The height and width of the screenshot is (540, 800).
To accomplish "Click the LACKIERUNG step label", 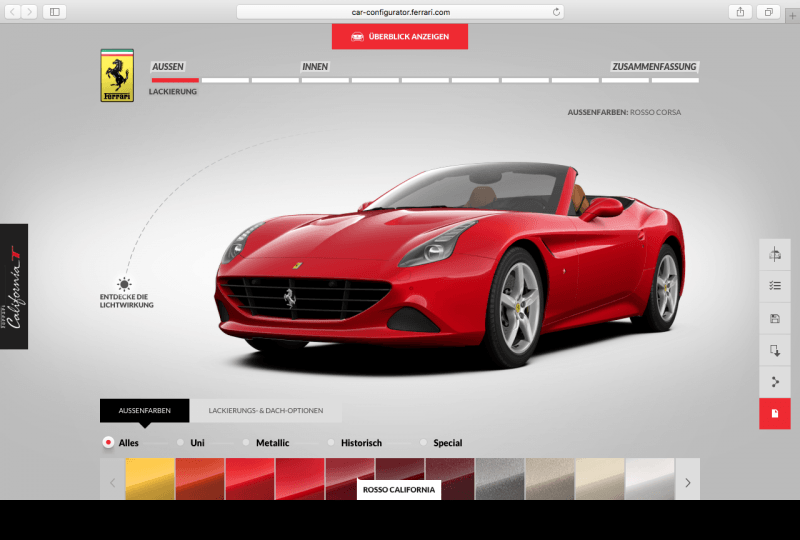I will (x=173, y=91).
